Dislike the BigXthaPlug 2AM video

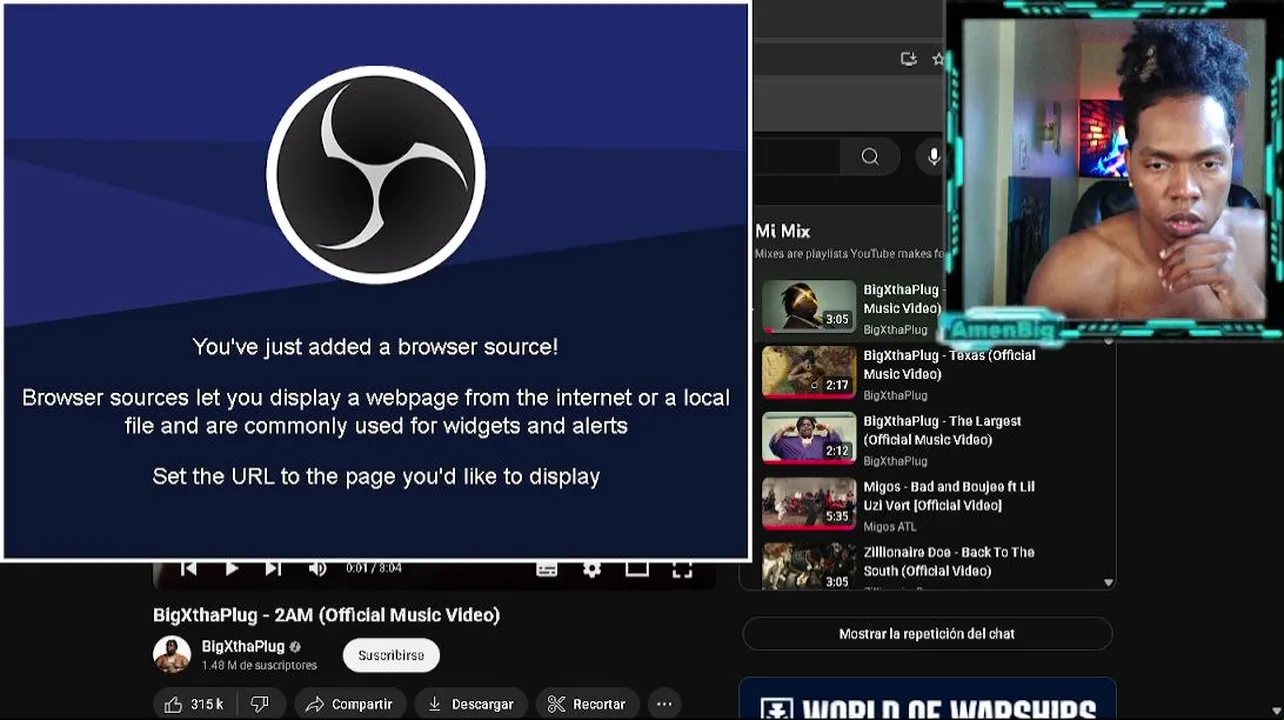260,704
